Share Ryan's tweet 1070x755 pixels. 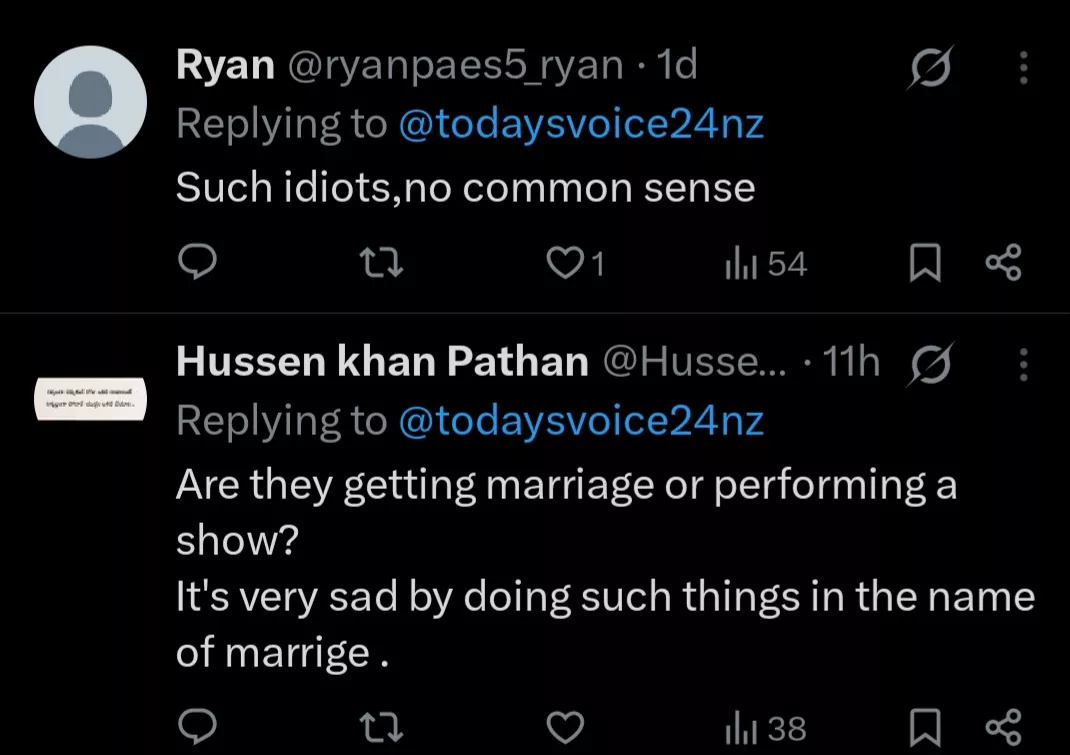1003,263
